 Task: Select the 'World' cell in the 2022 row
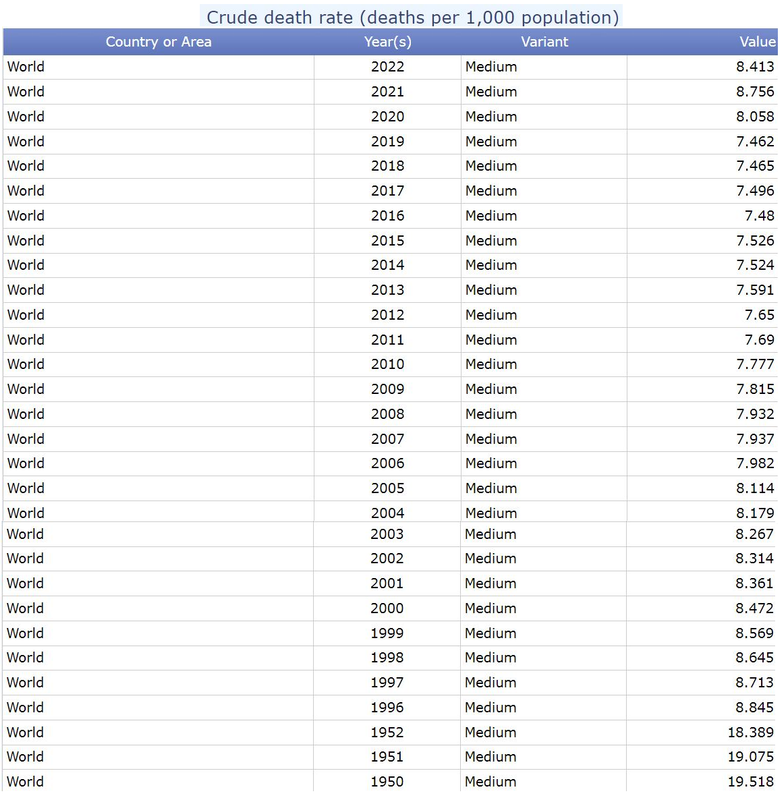click(x=159, y=67)
